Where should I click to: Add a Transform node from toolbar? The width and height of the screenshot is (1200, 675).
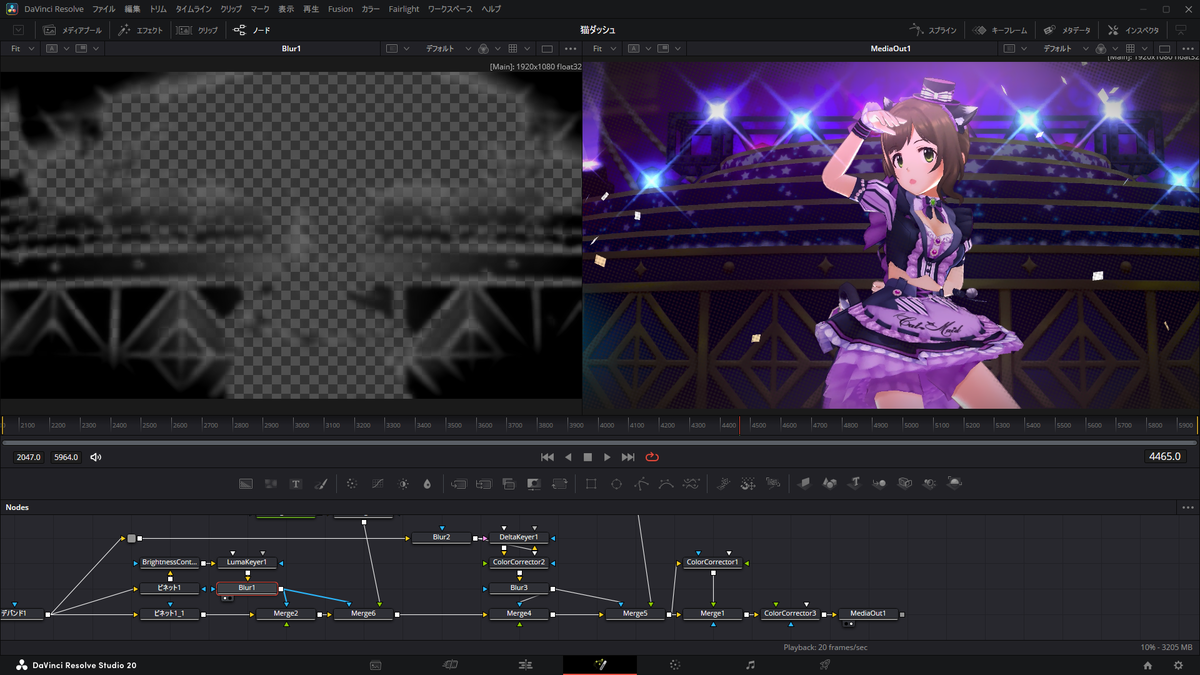click(559, 484)
